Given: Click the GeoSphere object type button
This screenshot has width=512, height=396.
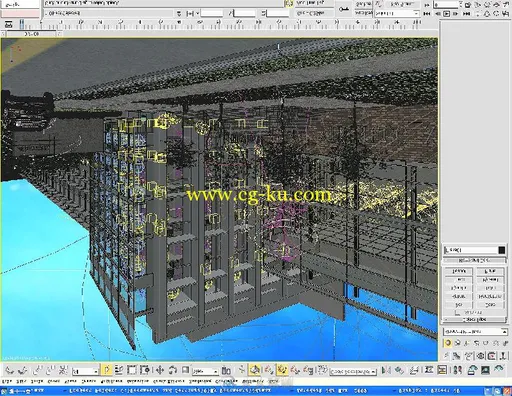Looking at the screenshot, I should click(490, 296).
